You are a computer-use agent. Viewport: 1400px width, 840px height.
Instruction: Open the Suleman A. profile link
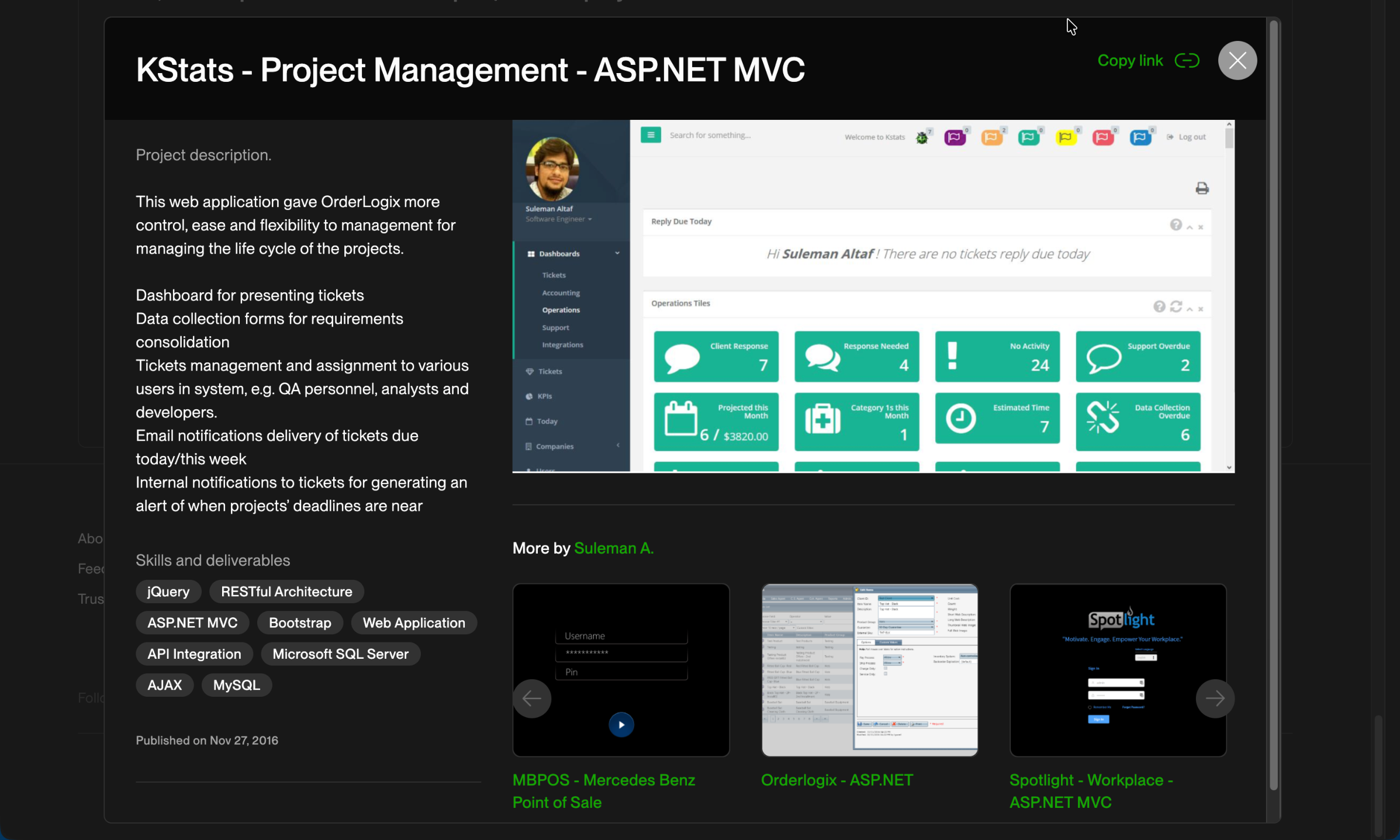pos(613,548)
